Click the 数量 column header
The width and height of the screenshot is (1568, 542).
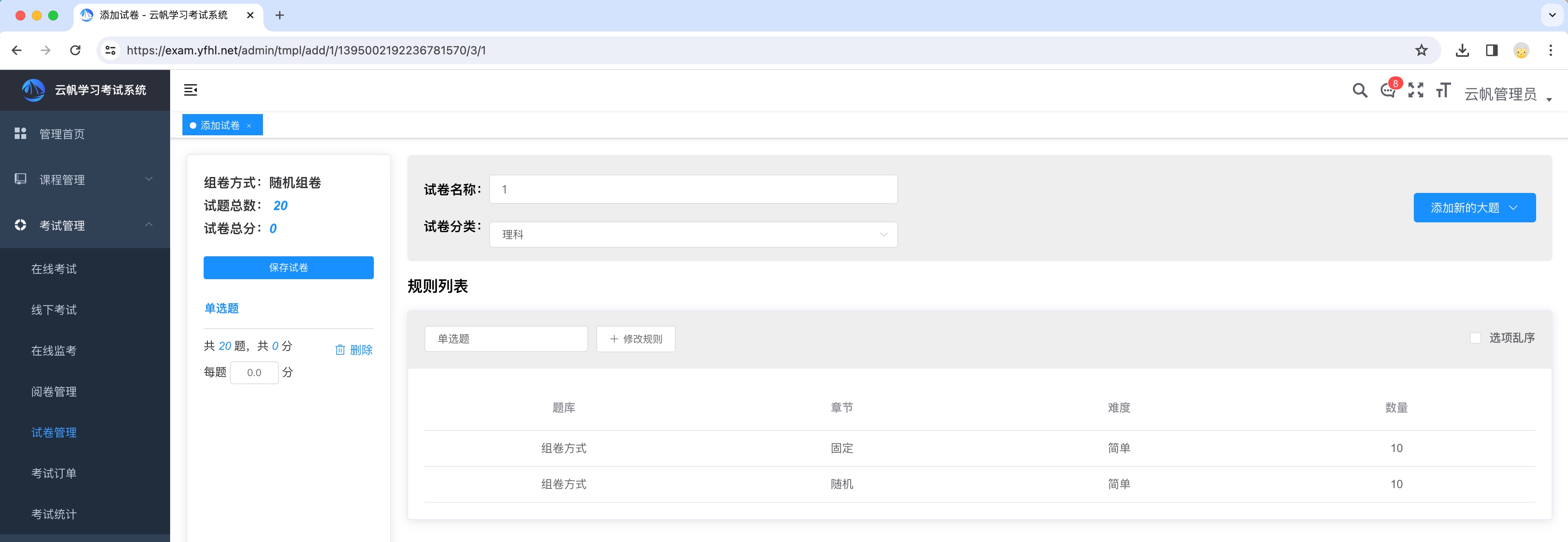(x=1396, y=408)
